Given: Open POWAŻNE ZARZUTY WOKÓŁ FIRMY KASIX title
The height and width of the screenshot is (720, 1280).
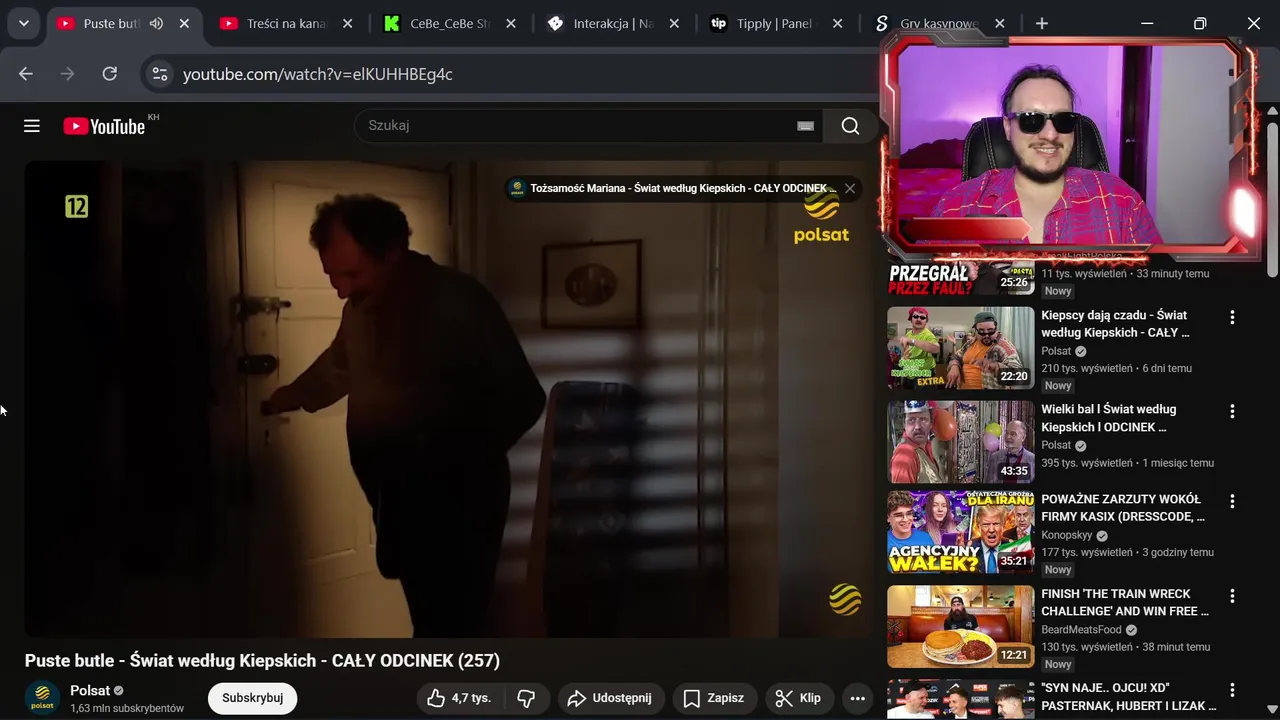Looking at the screenshot, I should pos(1123,507).
